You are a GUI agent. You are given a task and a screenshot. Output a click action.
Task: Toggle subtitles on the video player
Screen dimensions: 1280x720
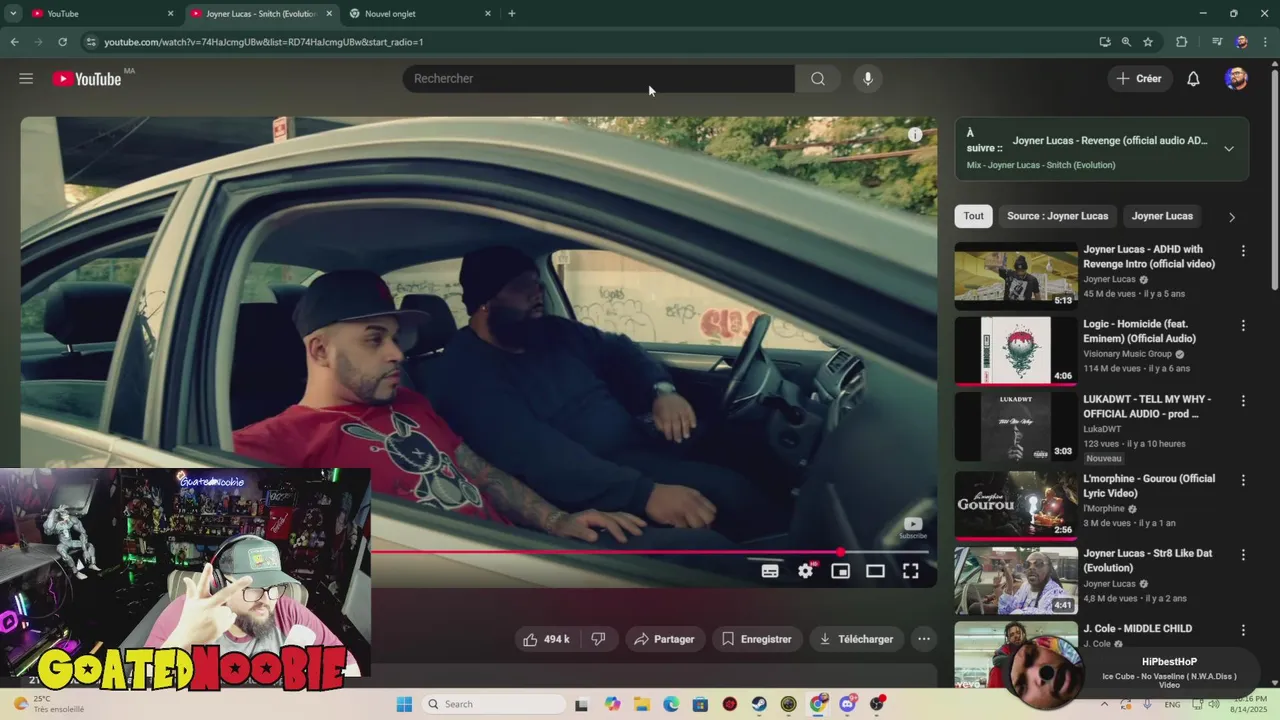pos(770,570)
